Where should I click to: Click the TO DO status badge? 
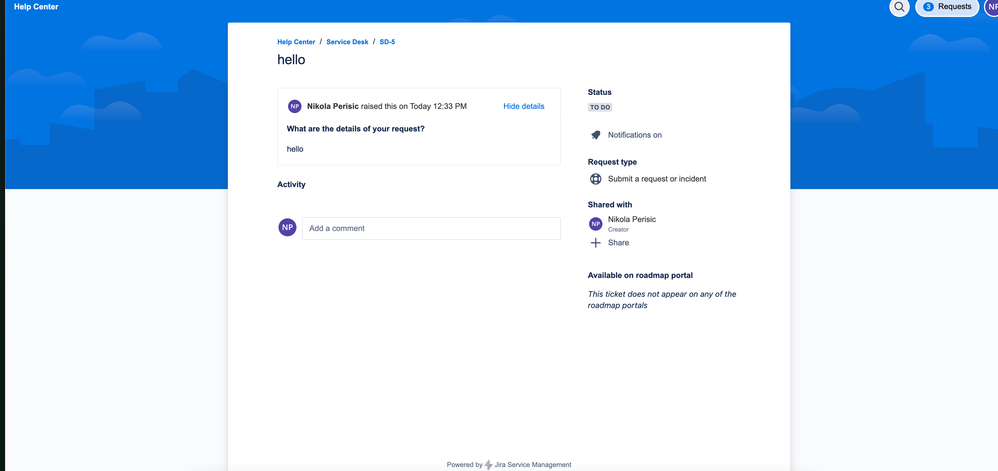tap(600, 108)
